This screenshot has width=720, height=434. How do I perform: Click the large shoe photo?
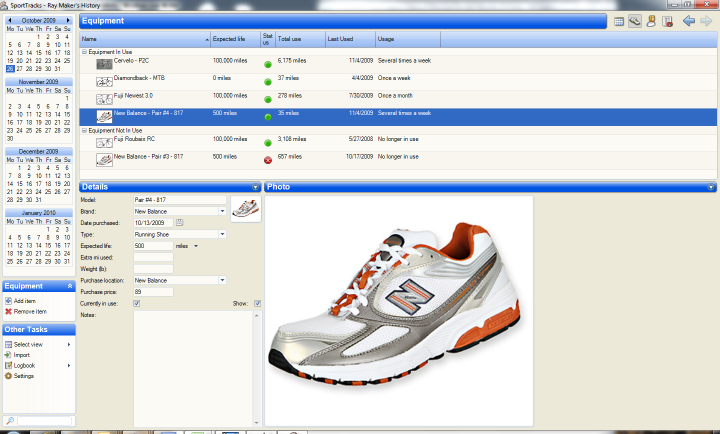399,311
